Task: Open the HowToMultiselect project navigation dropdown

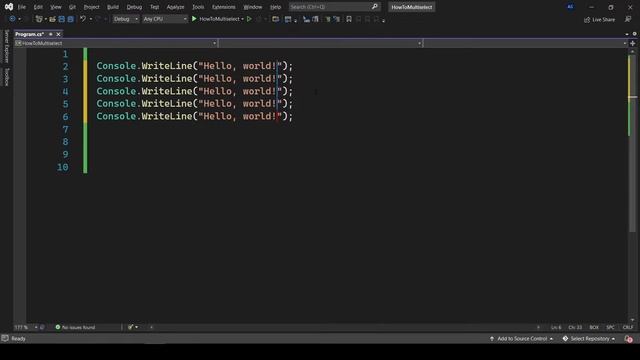Action: (x=116, y=43)
